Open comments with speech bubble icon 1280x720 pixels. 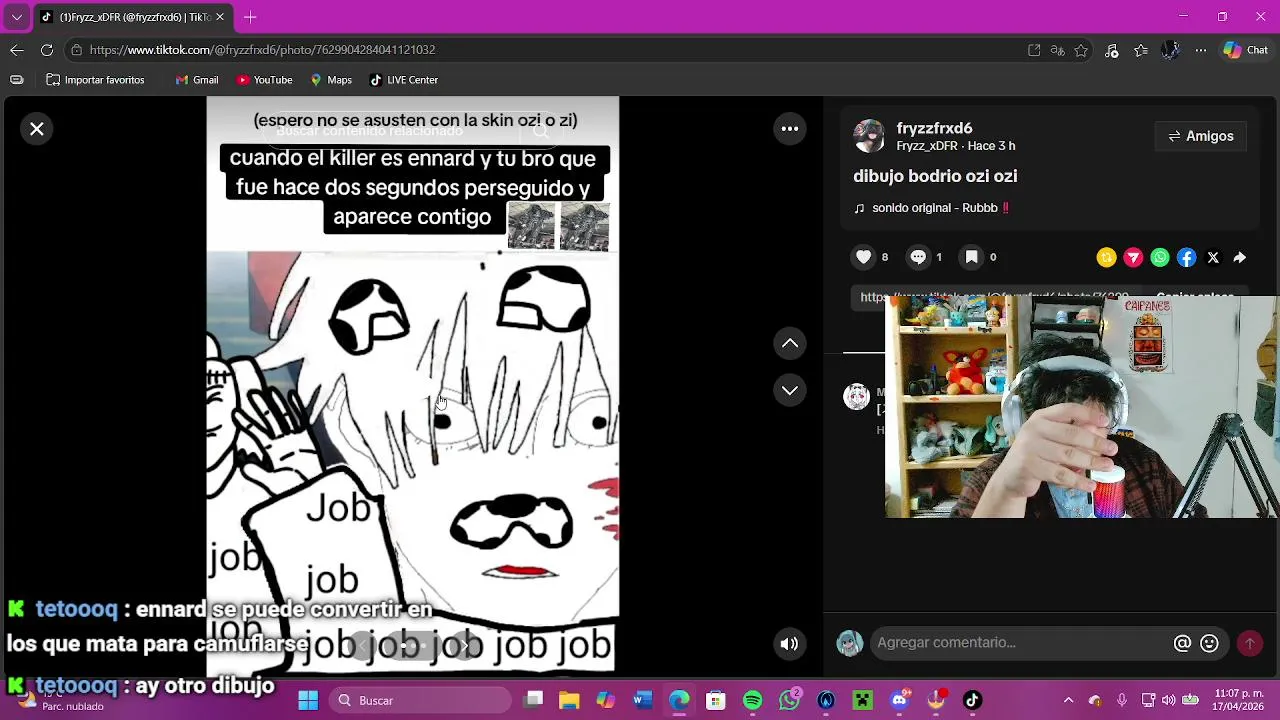pyautogui.click(x=918, y=257)
